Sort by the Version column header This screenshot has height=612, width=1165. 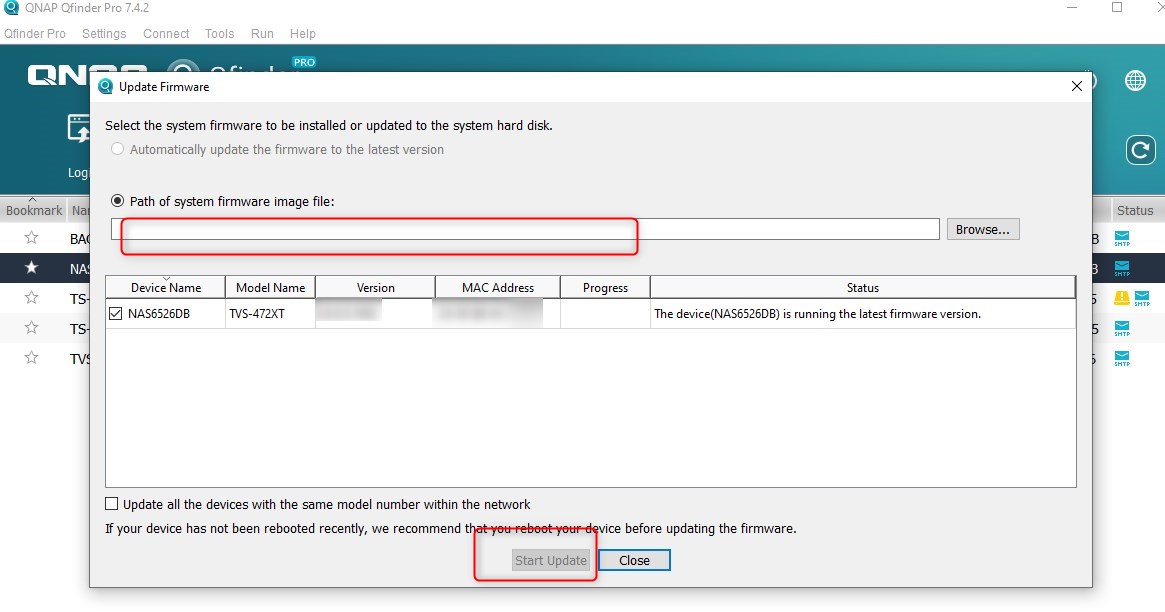click(x=375, y=287)
